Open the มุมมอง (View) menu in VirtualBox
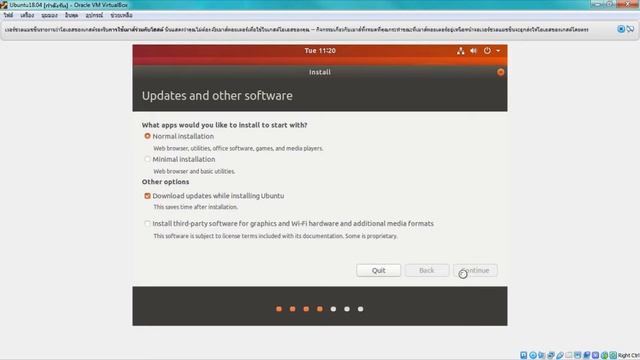The height and width of the screenshot is (360, 640). click(49, 15)
